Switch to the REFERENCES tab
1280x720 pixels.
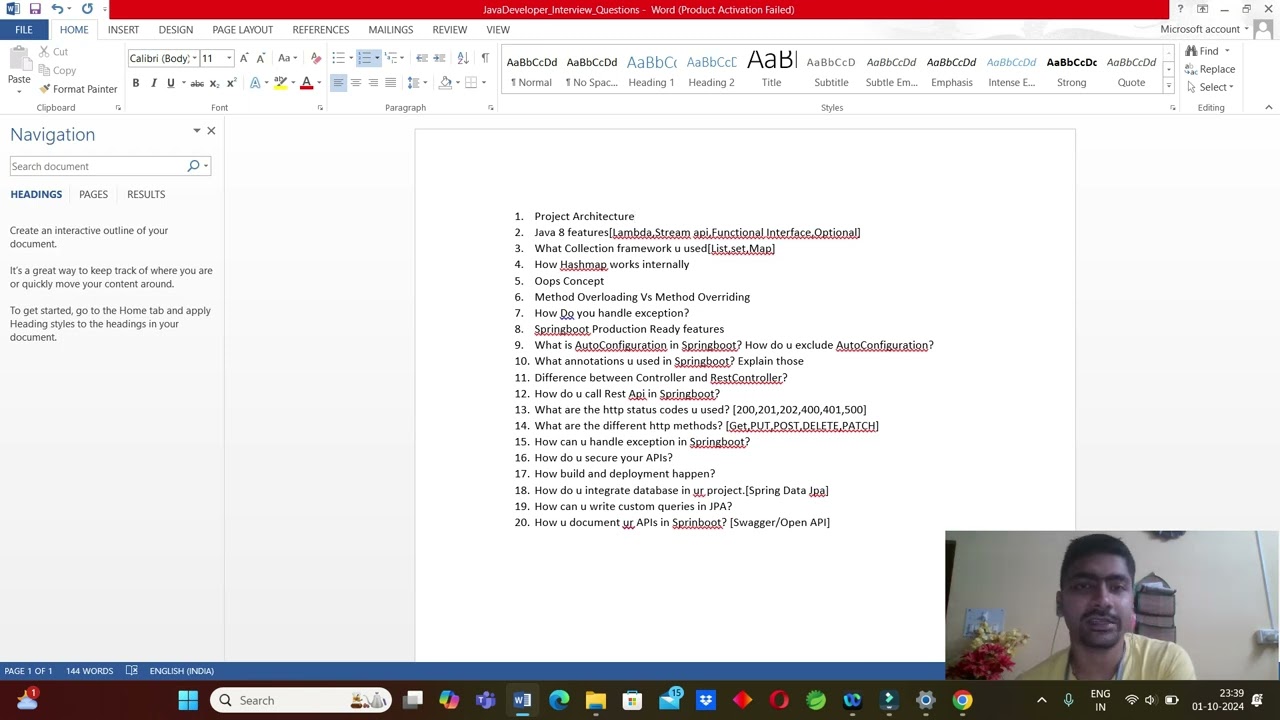(x=320, y=30)
